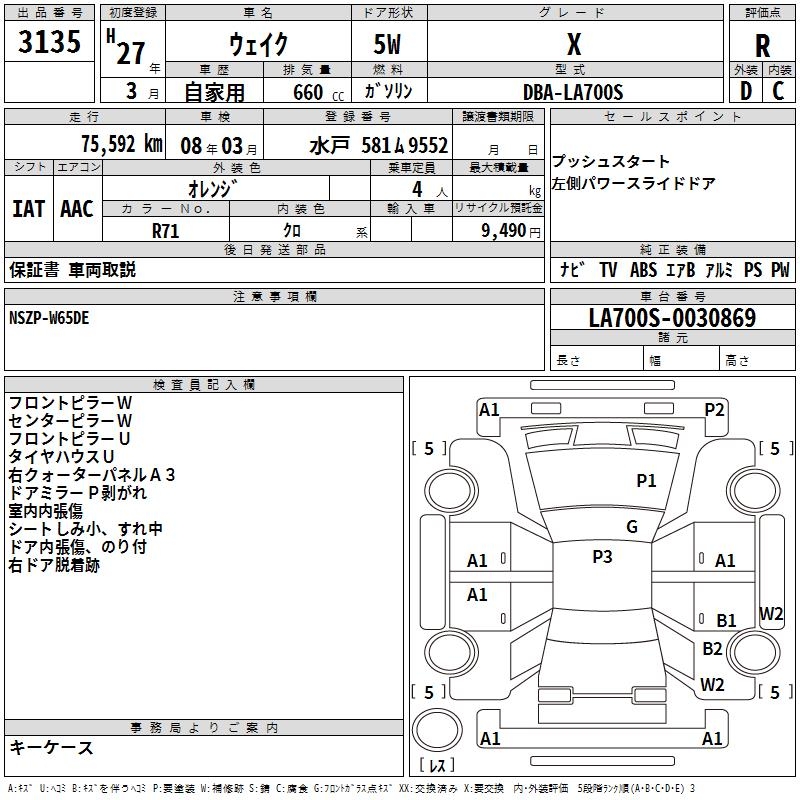Click the spare tire circle in diagram
Viewport: 800px width, 800px height.
437,730
